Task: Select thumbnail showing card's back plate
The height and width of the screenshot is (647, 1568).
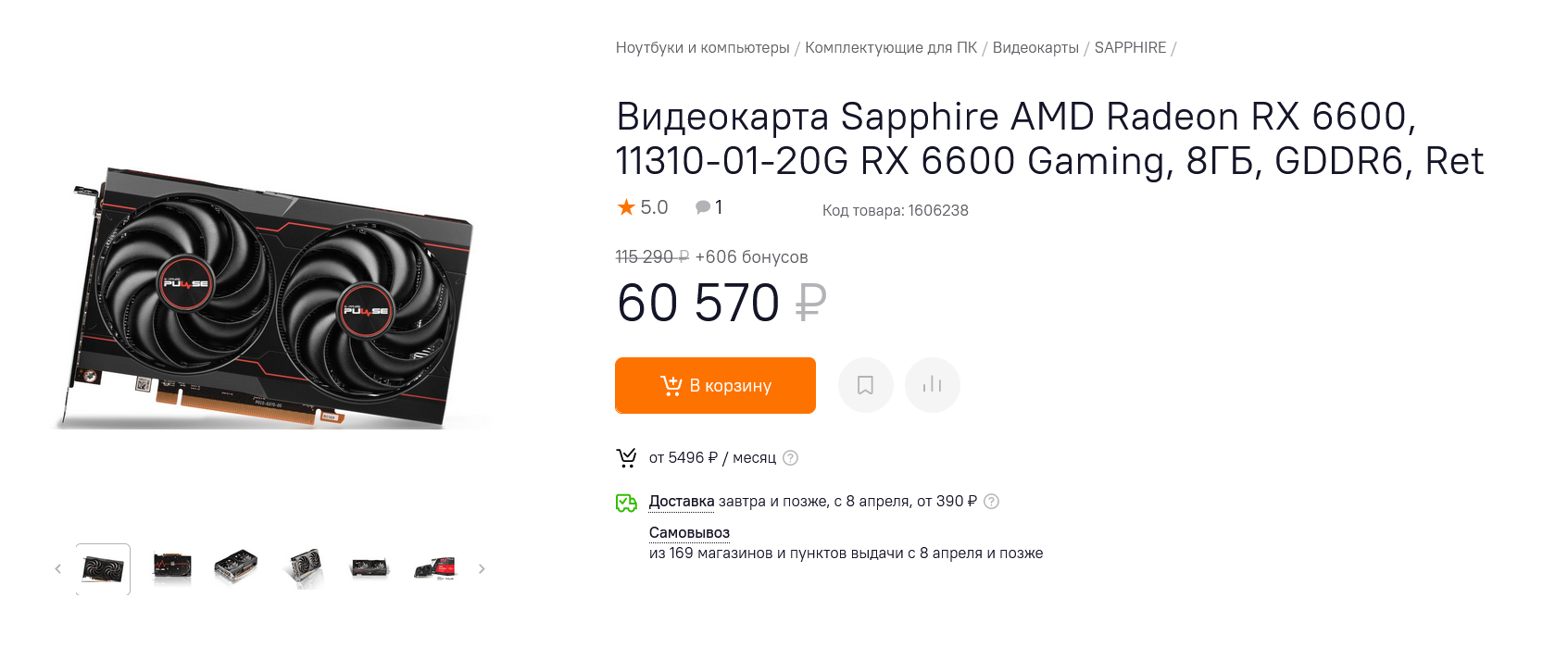Action: 171,567
